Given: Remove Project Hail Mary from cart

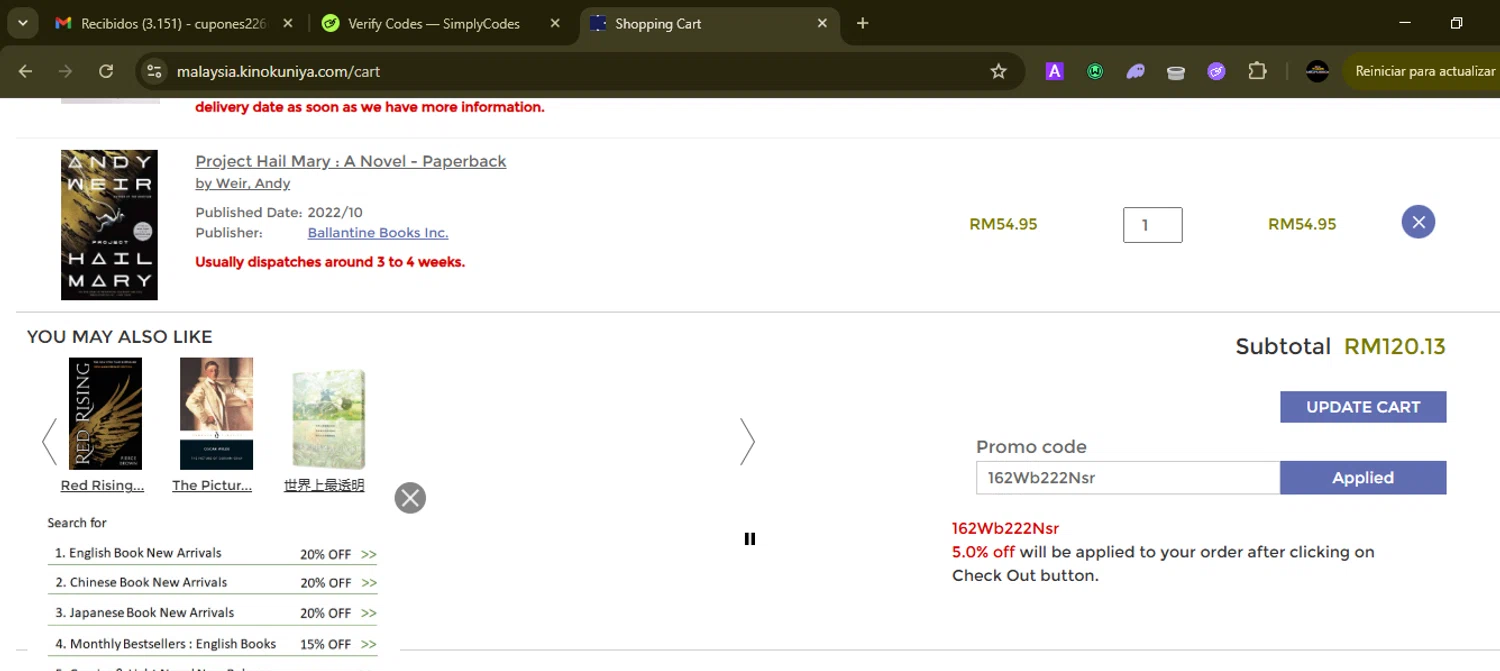Looking at the screenshot, I should [1418, 221].
